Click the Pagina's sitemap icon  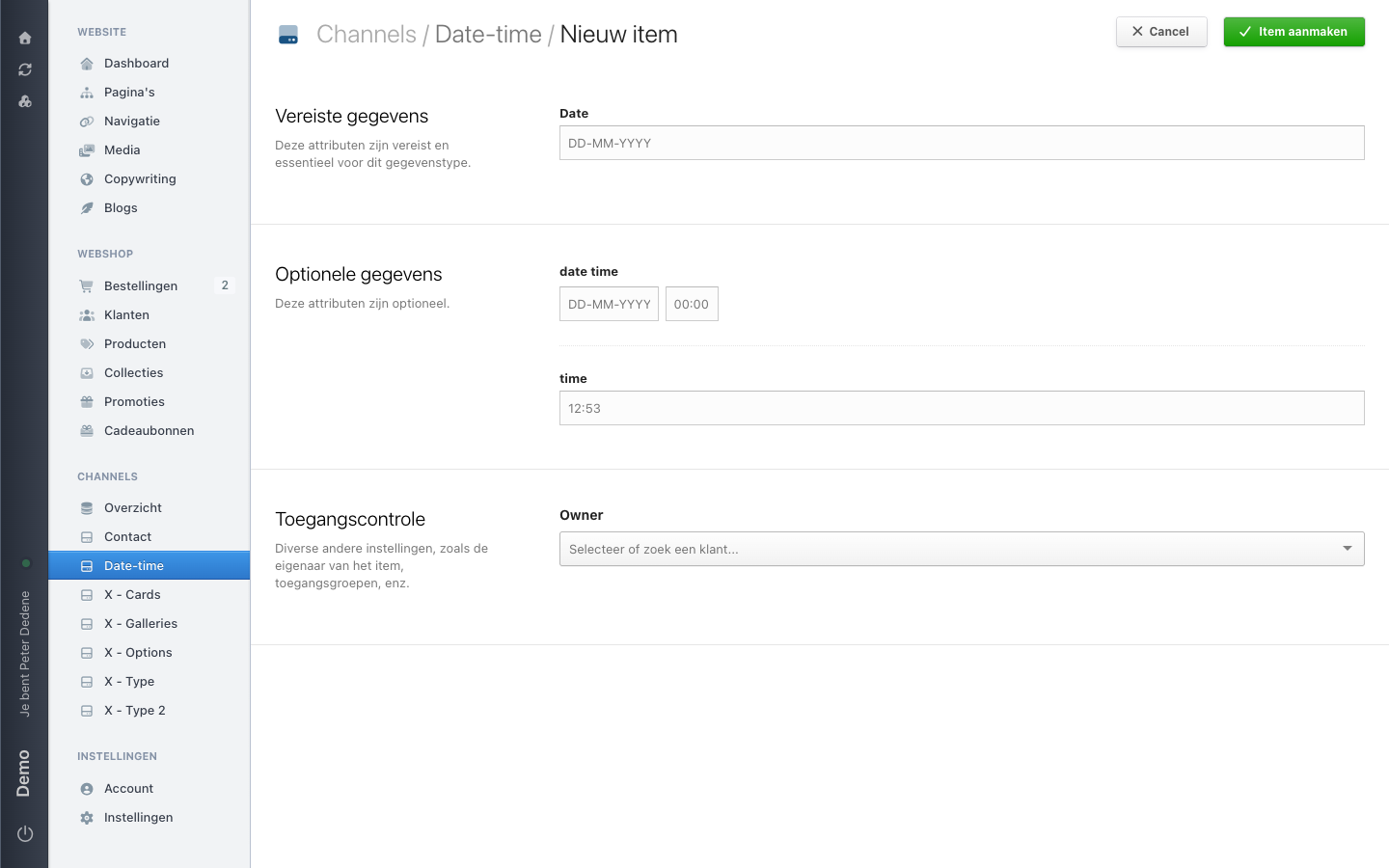87,93
